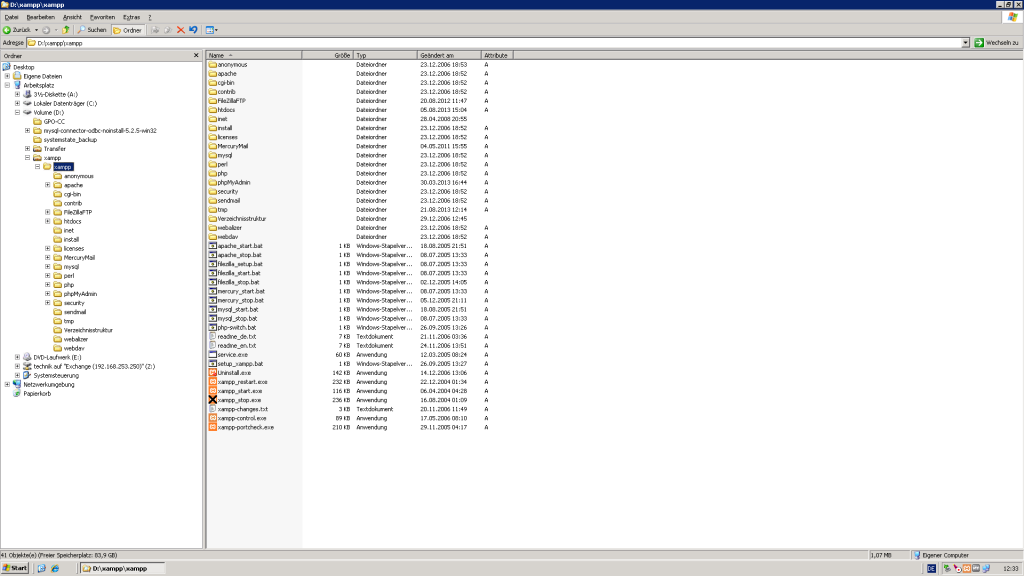
Task: Go back with the Zurück button
Action: tap(17, 30)
